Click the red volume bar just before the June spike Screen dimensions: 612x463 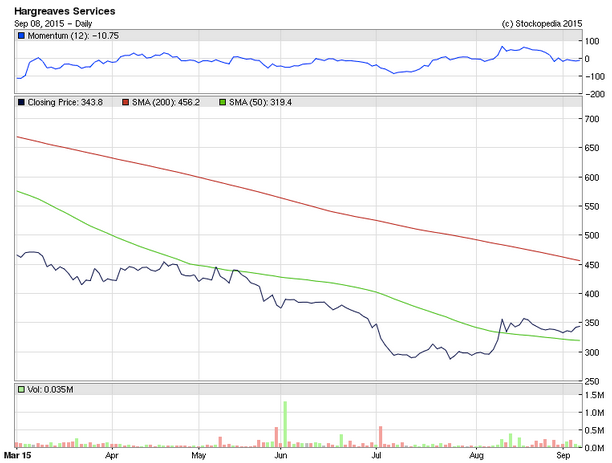click(x=276, y=437)
